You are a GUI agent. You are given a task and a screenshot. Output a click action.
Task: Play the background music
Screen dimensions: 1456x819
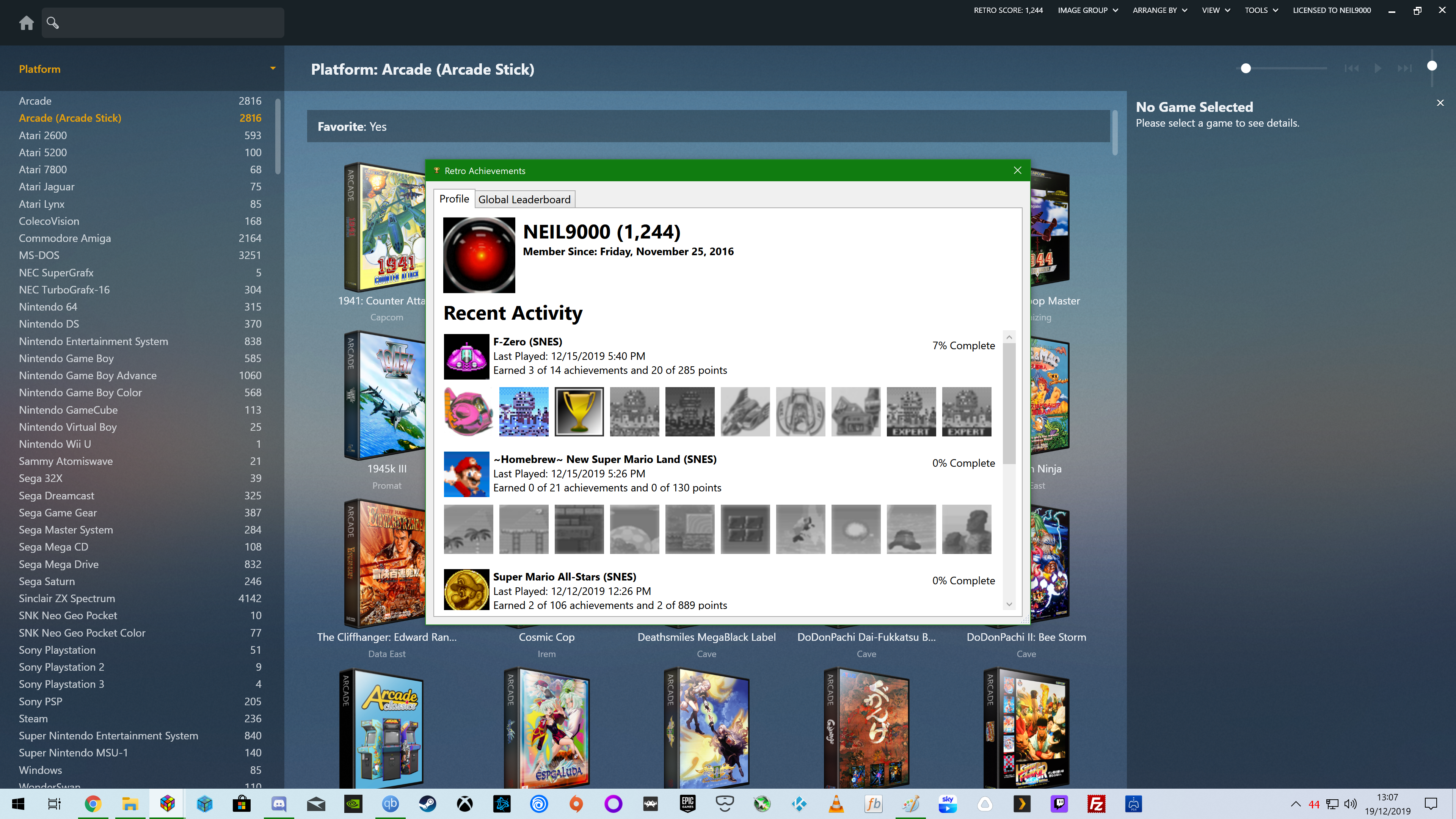[1378, 68]
